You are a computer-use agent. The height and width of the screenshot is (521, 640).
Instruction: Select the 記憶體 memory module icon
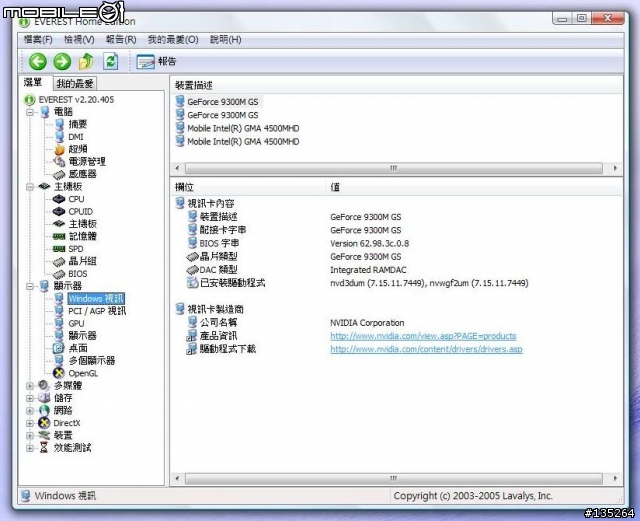[59, 236]
